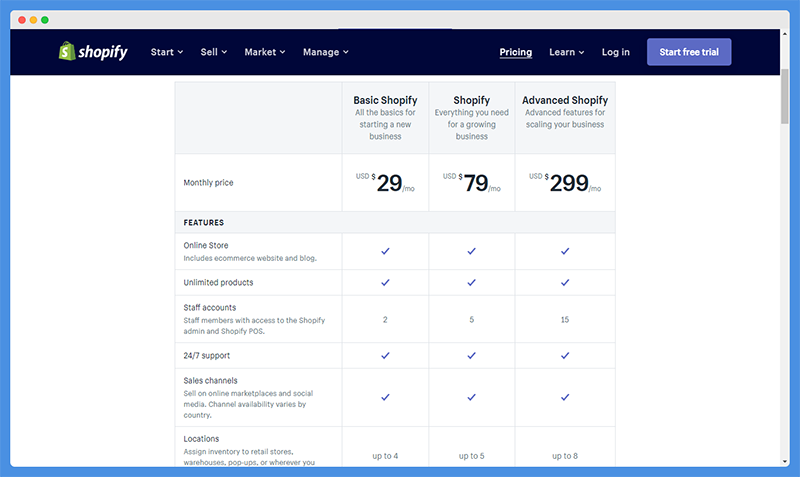Click the Log in link
This screenshot has width=800, height=477.
pos(615,52)
